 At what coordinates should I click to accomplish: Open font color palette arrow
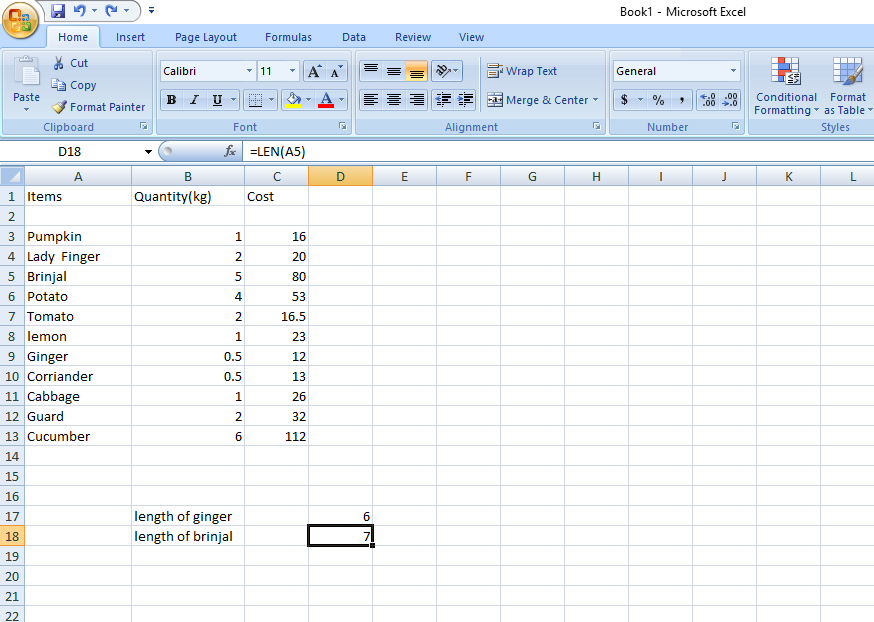tap(342, 100)
